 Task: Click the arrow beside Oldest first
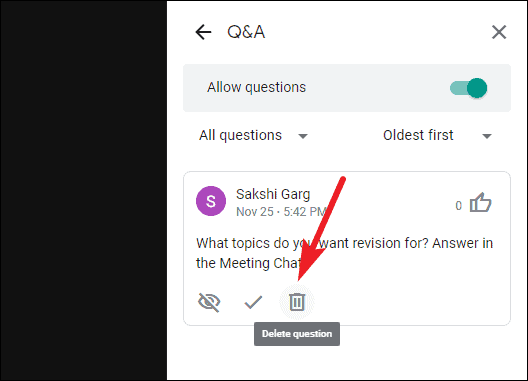487,136
